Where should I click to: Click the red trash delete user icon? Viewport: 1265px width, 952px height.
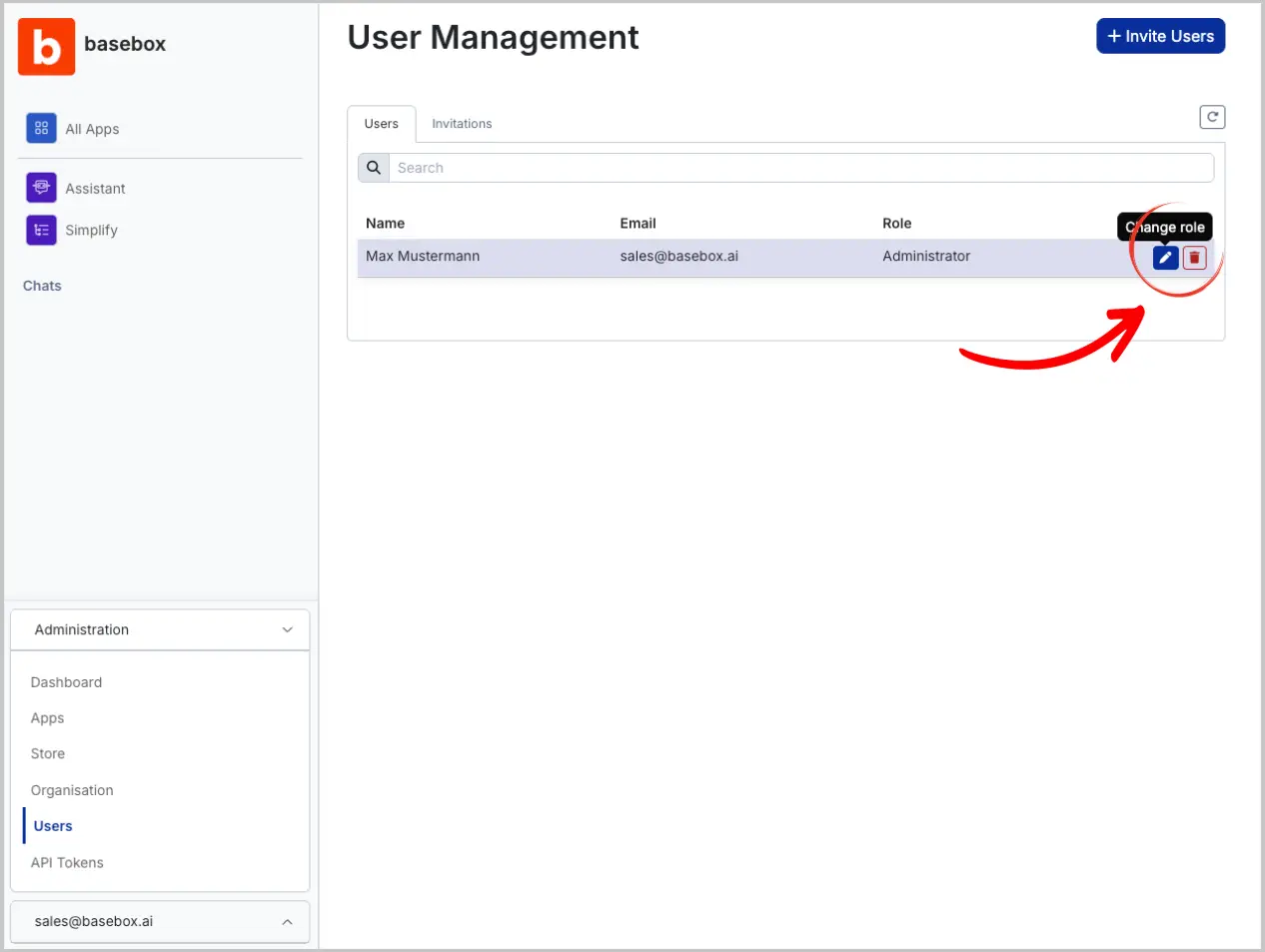(x=1194, y=258)
